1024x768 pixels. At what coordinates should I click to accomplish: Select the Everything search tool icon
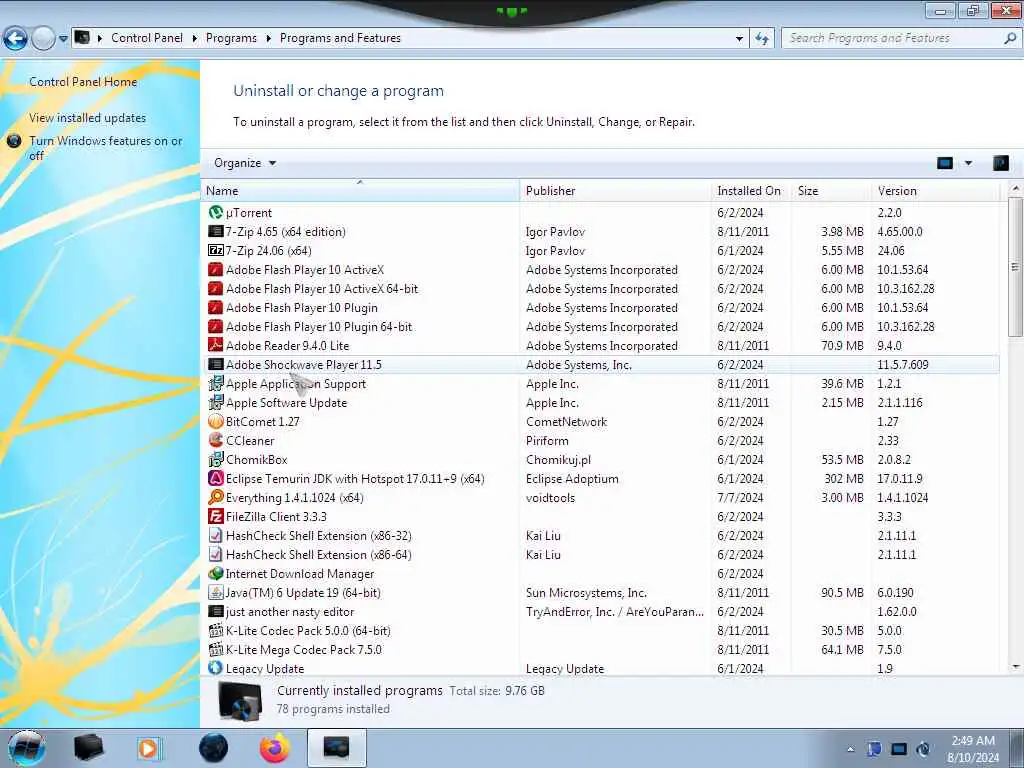(x=216, y=497)
